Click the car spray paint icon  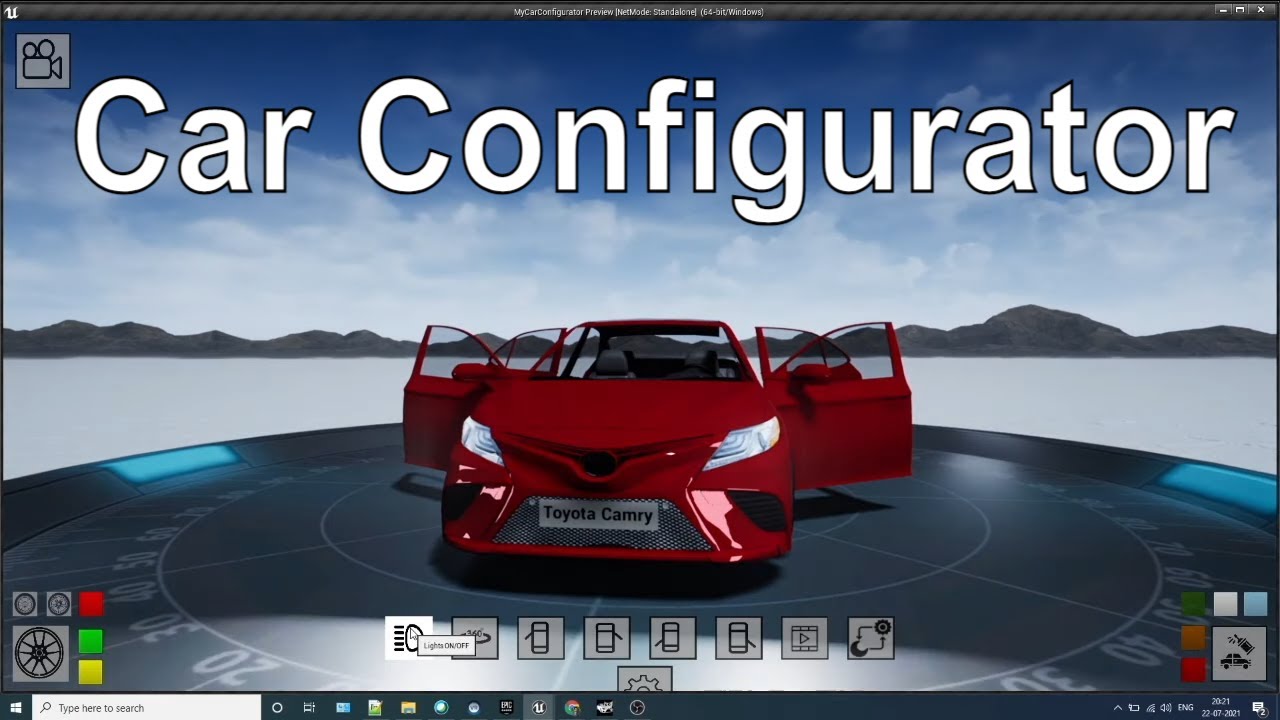[x=1240, y=653]
